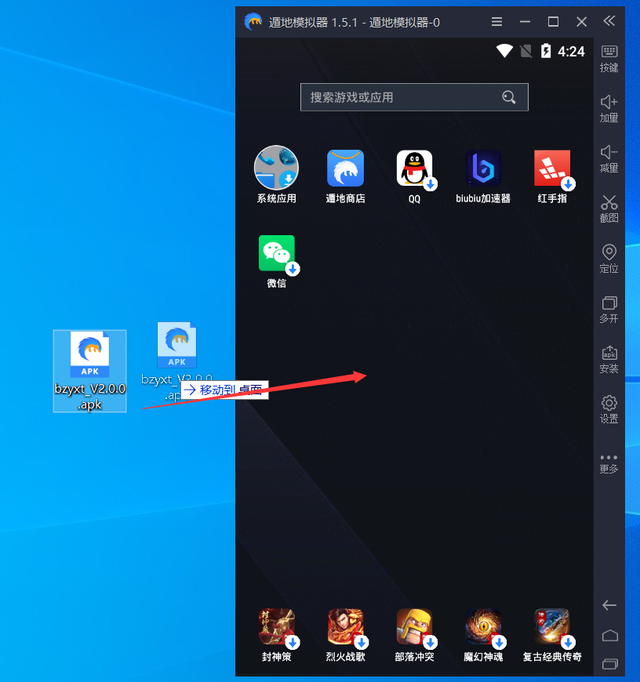Focus the 搜索游戏或应用 search field
Image resolution: width=640 pixels, height=682 pixels.
coord(414,97)
